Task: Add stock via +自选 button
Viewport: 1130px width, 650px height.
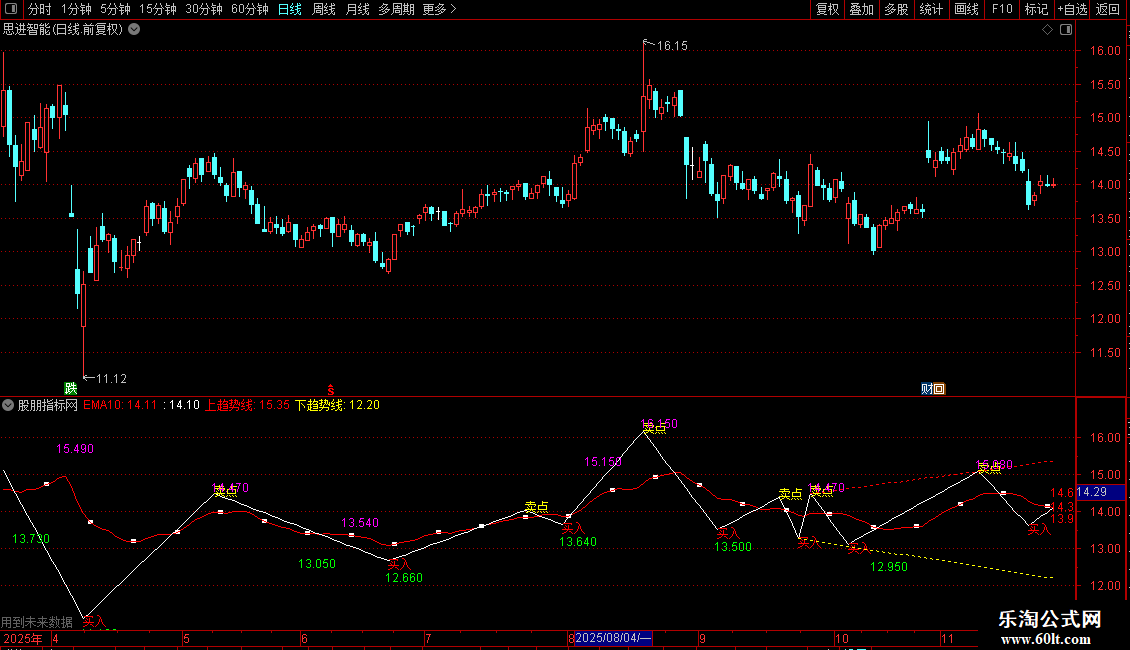Action: click(1073, 9)
